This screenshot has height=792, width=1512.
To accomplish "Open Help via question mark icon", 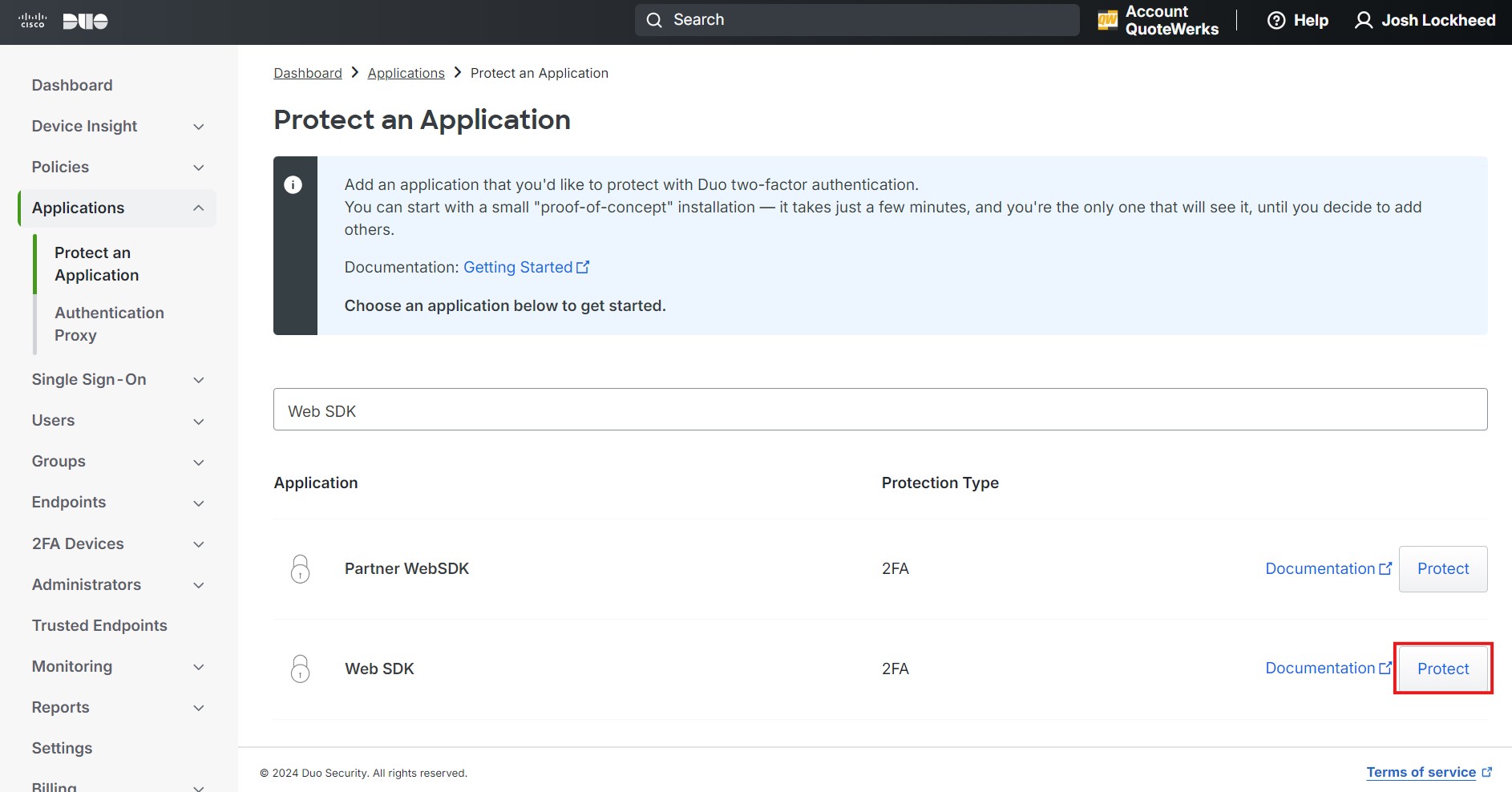I will coord(1275,21).
